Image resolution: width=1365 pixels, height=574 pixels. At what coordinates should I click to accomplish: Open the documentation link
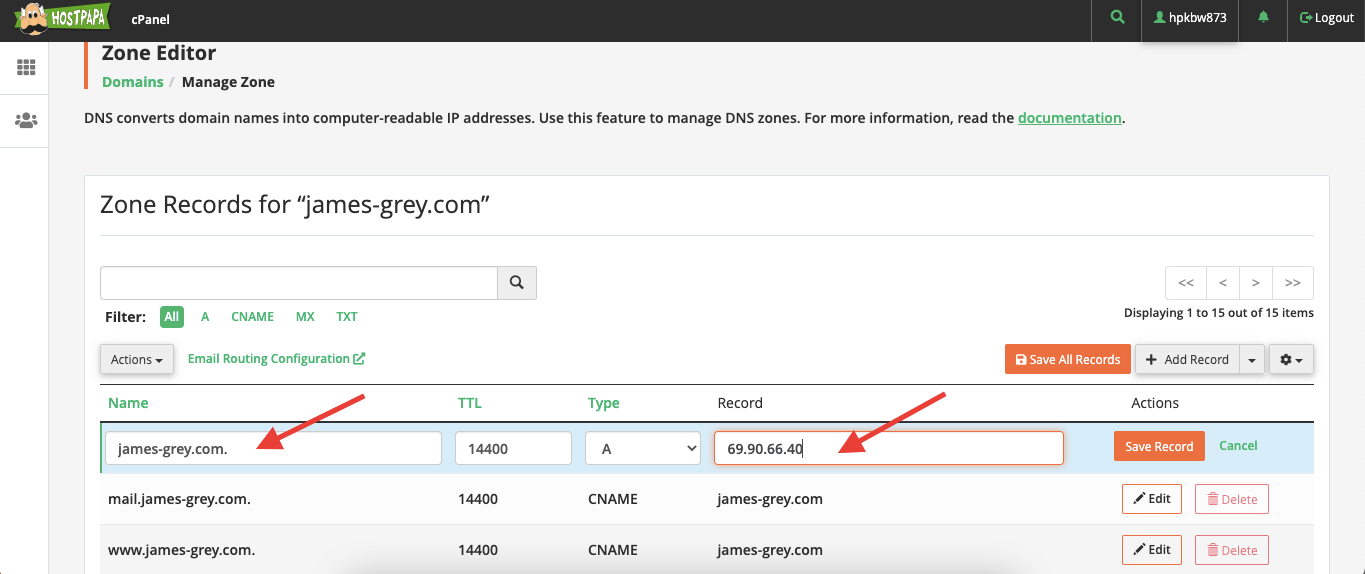click(1069, 118)
